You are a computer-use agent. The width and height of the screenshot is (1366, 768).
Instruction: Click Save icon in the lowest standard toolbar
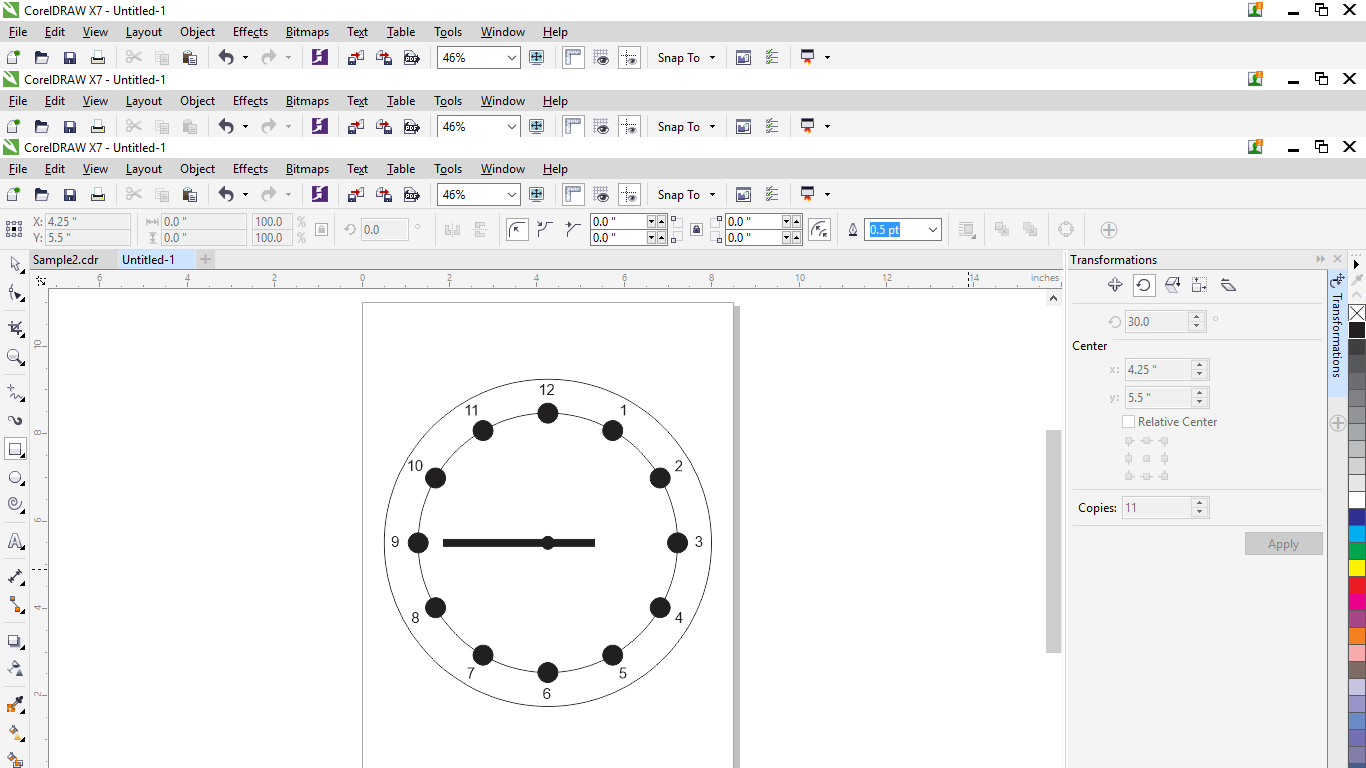coord(70,195)
